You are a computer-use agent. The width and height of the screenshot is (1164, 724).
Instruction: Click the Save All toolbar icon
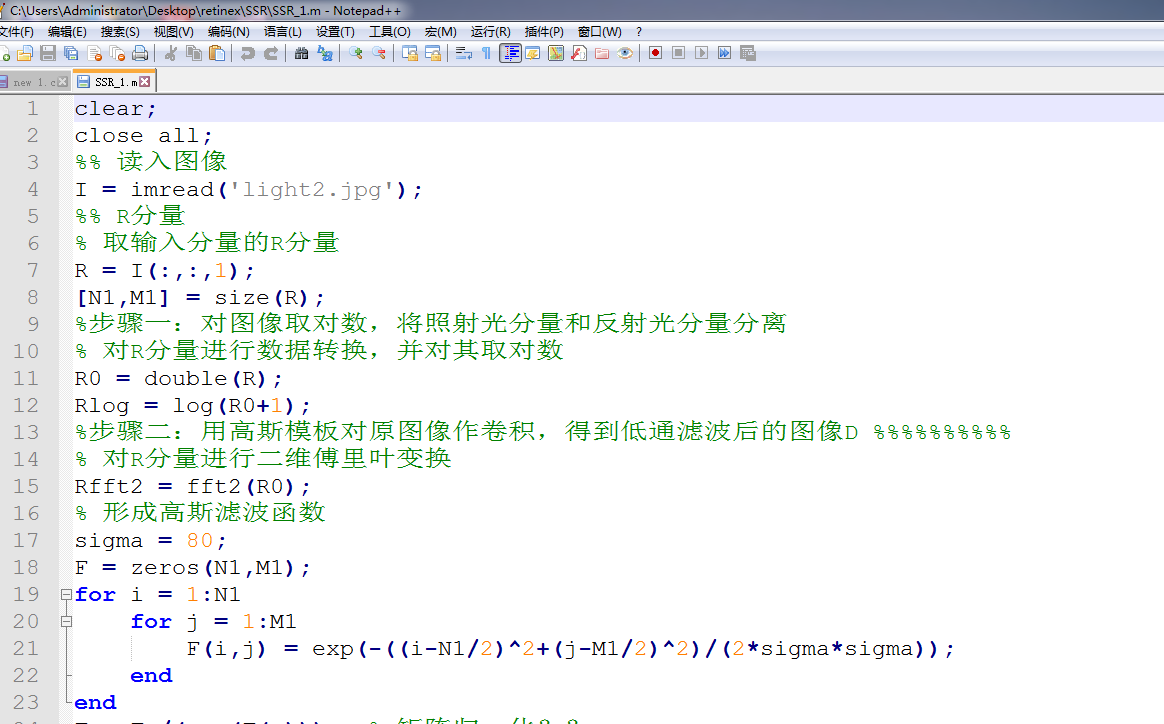point(70,53)
